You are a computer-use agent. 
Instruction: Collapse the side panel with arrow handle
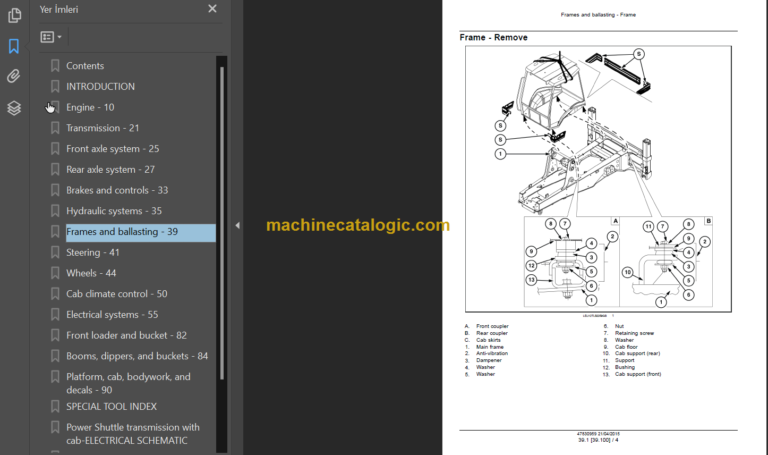[238, 225]
